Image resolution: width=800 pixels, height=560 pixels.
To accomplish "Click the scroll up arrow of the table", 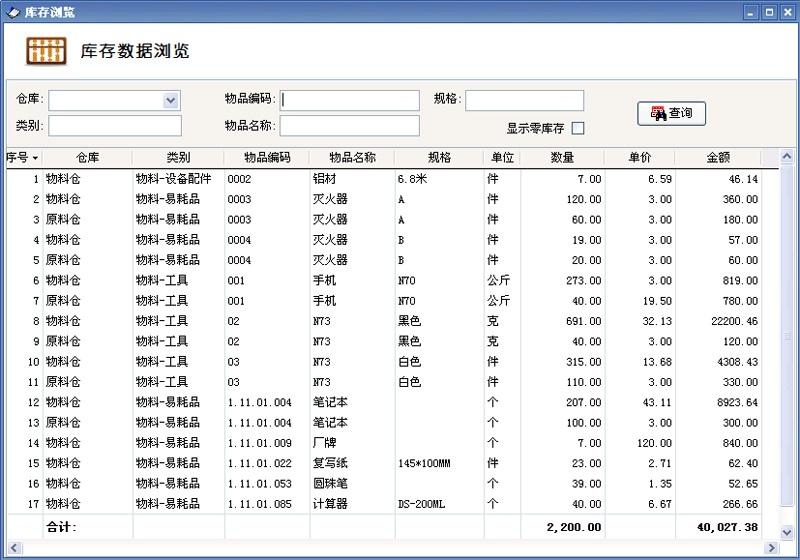I will pos(786,158).
